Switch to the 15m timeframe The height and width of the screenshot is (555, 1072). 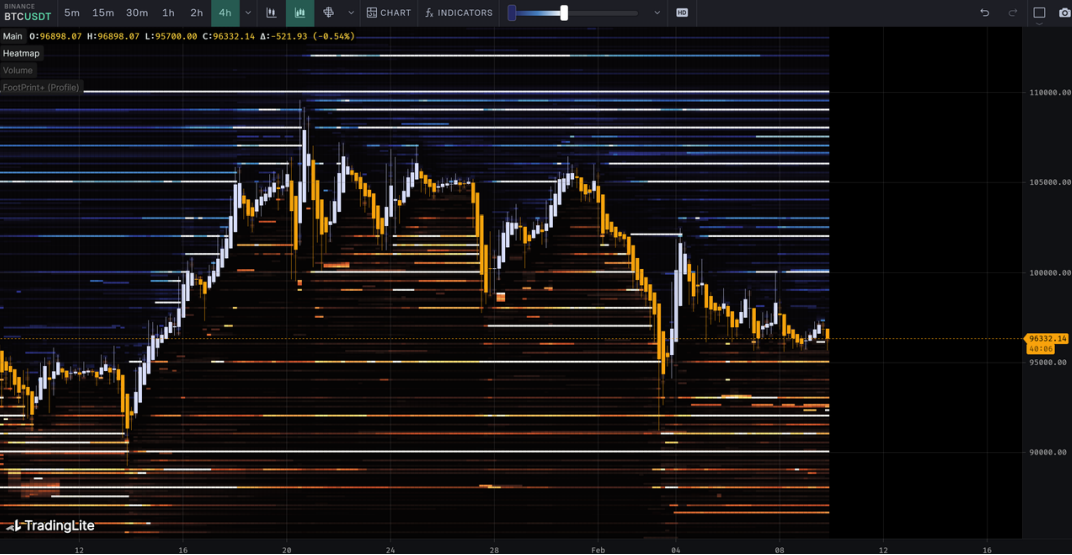point(103,13)
